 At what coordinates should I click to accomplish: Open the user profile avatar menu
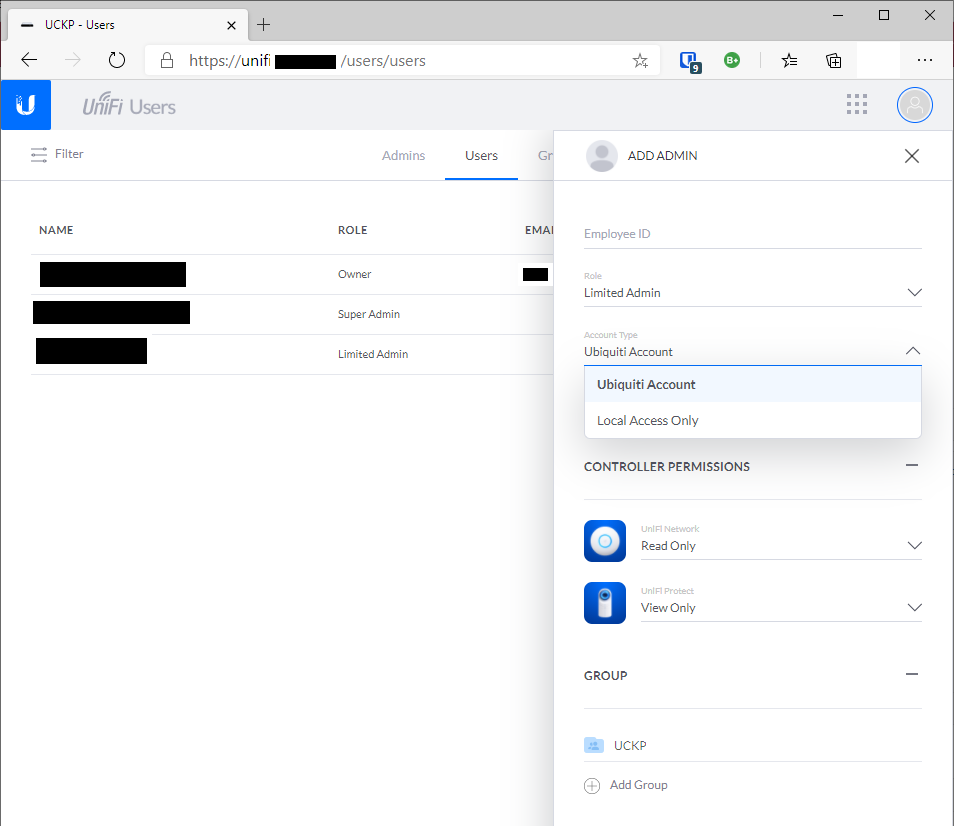coord(914,105)
